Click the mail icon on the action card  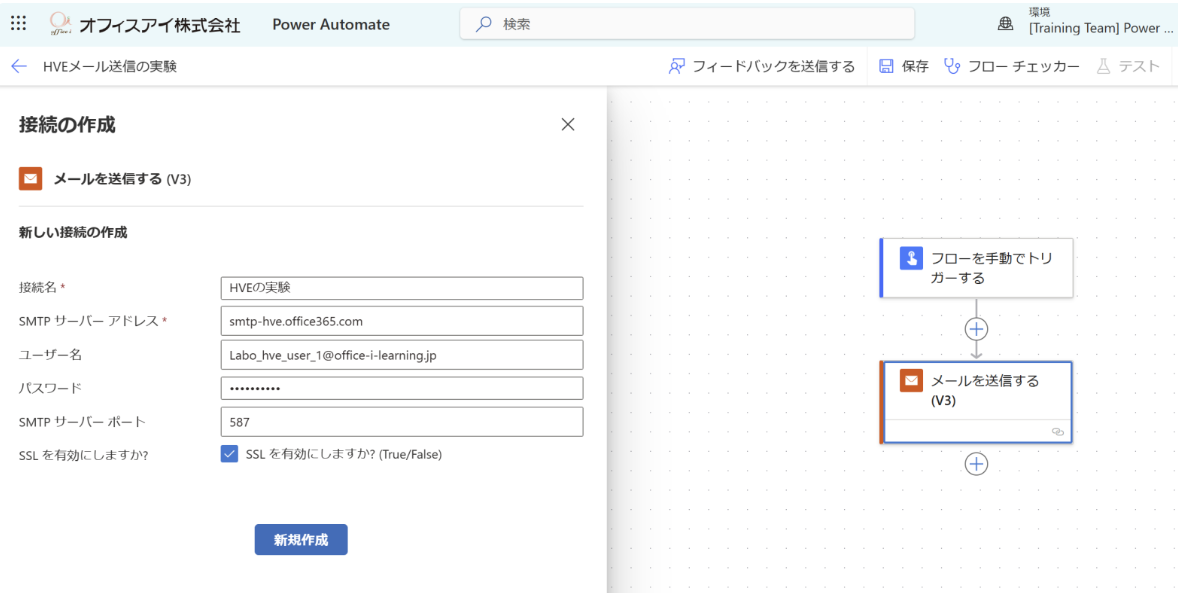(911, 381)
